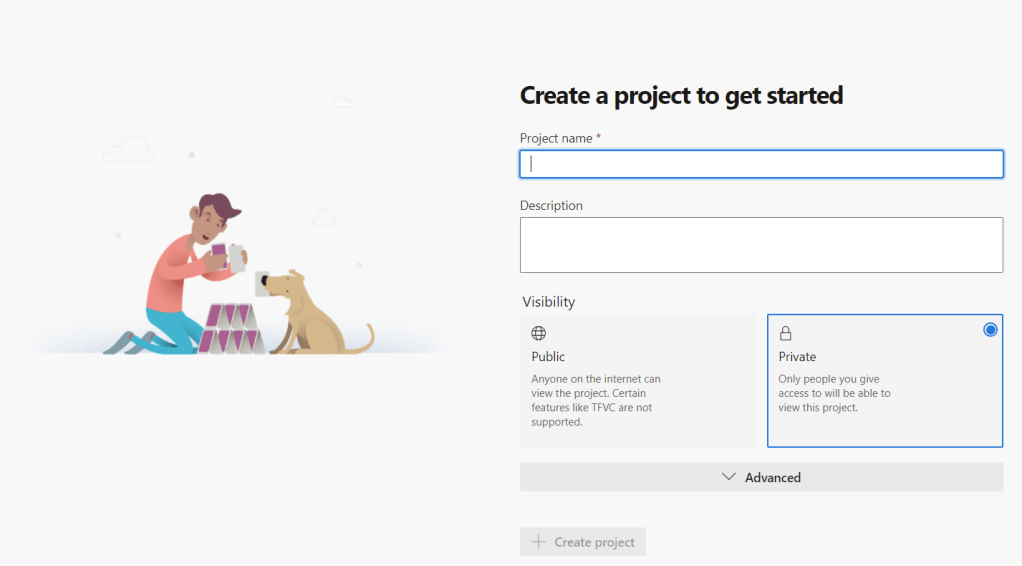Choose the Public visibility label
Image resolution: width=1022 pixels, height=566 pixels.
point(548,357)
